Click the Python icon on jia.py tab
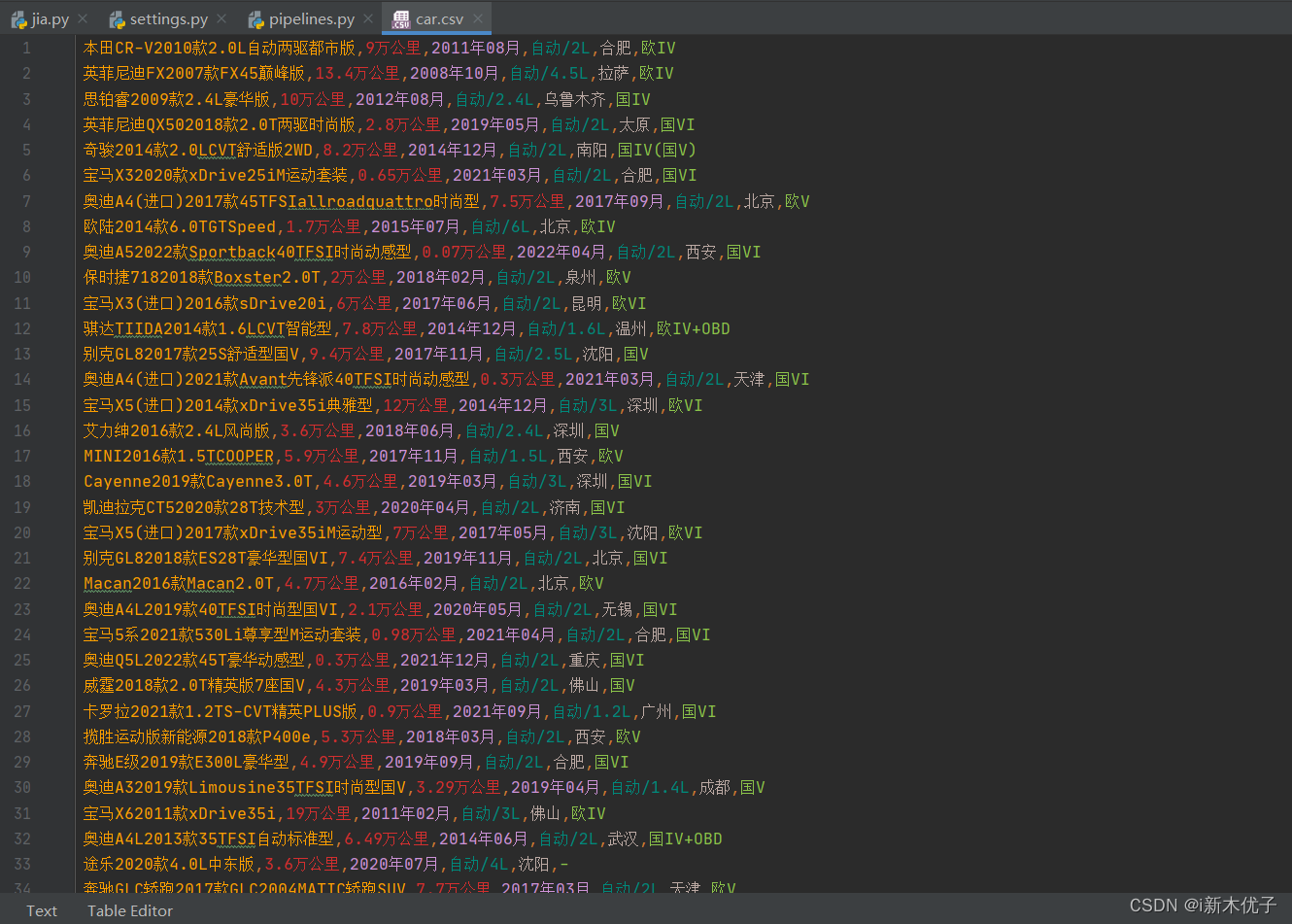The width and height of the screenshot is (1292, 924). 18,18
